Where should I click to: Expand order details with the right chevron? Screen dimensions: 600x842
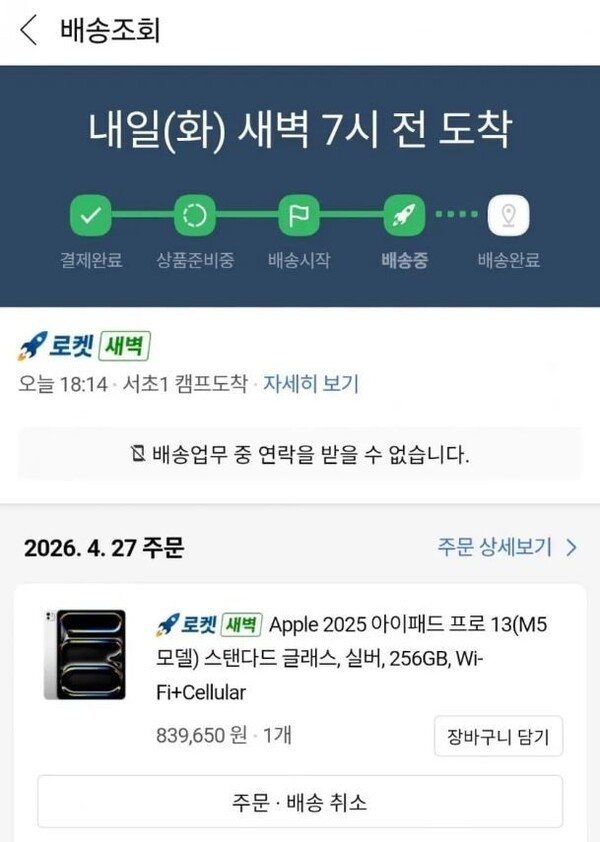click(572, 548)
